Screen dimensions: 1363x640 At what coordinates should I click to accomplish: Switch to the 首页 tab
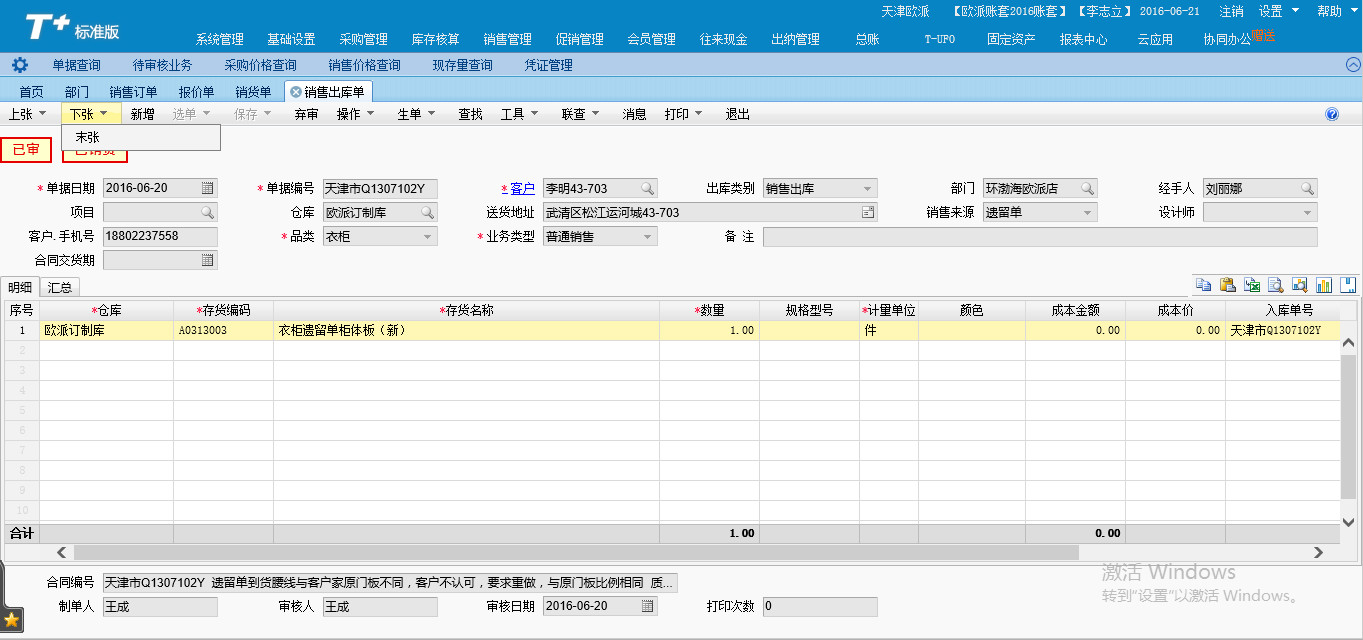32,91
